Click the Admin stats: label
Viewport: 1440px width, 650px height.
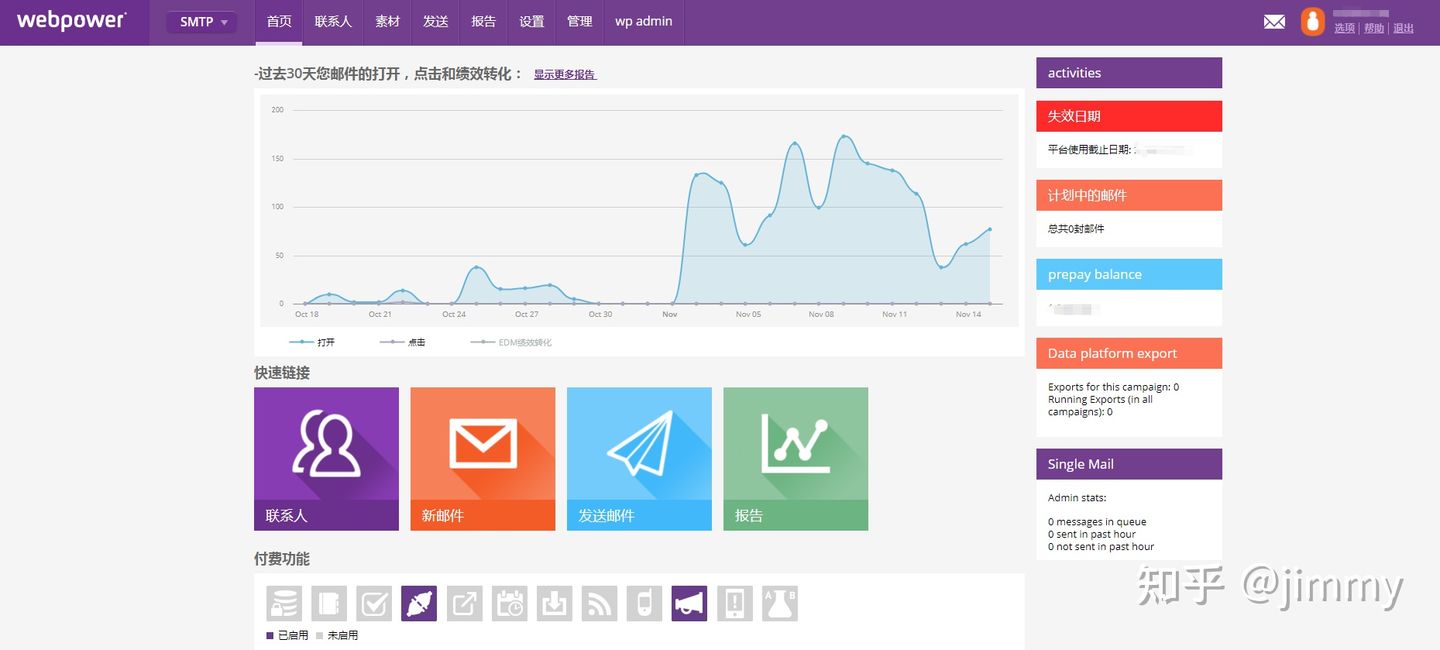[1077, 497]
